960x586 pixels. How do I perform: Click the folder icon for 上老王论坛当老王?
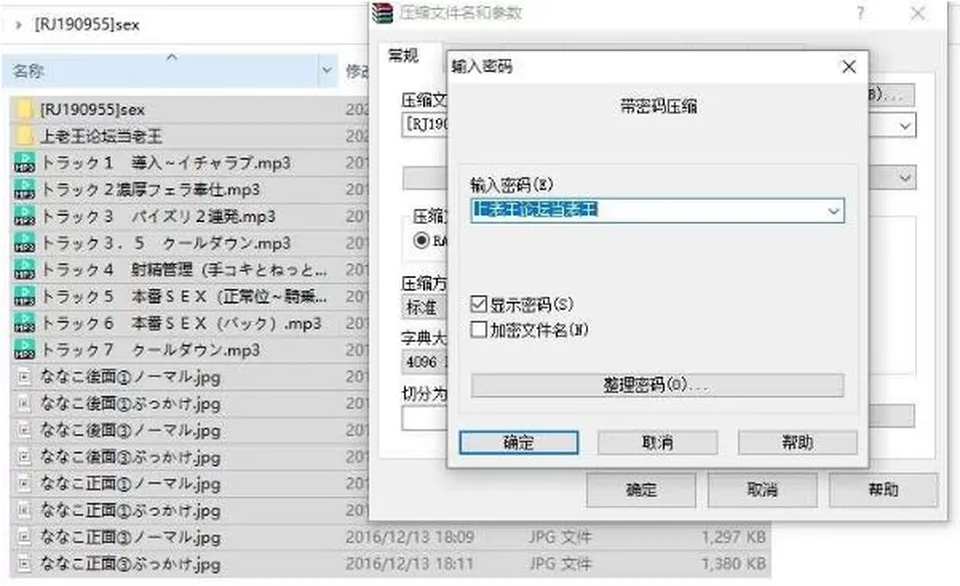[x=24, y=136]
